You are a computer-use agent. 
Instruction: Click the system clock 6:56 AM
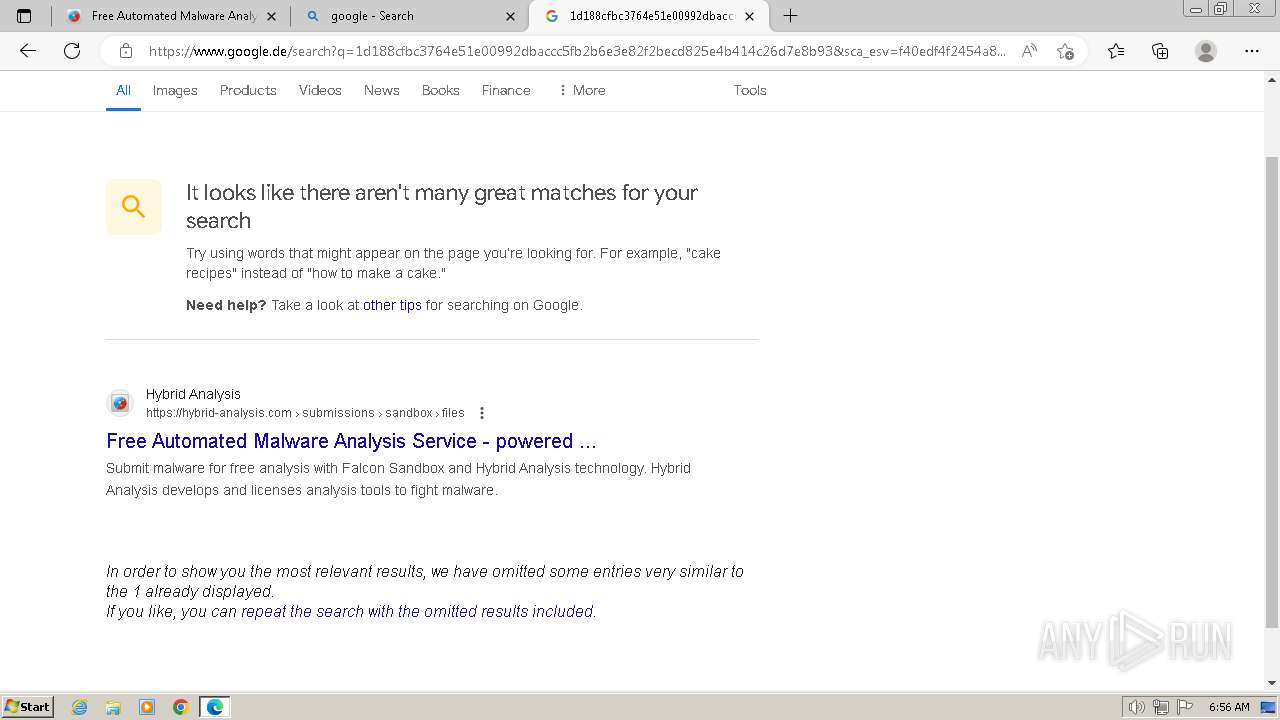[x=1229, y=707]
